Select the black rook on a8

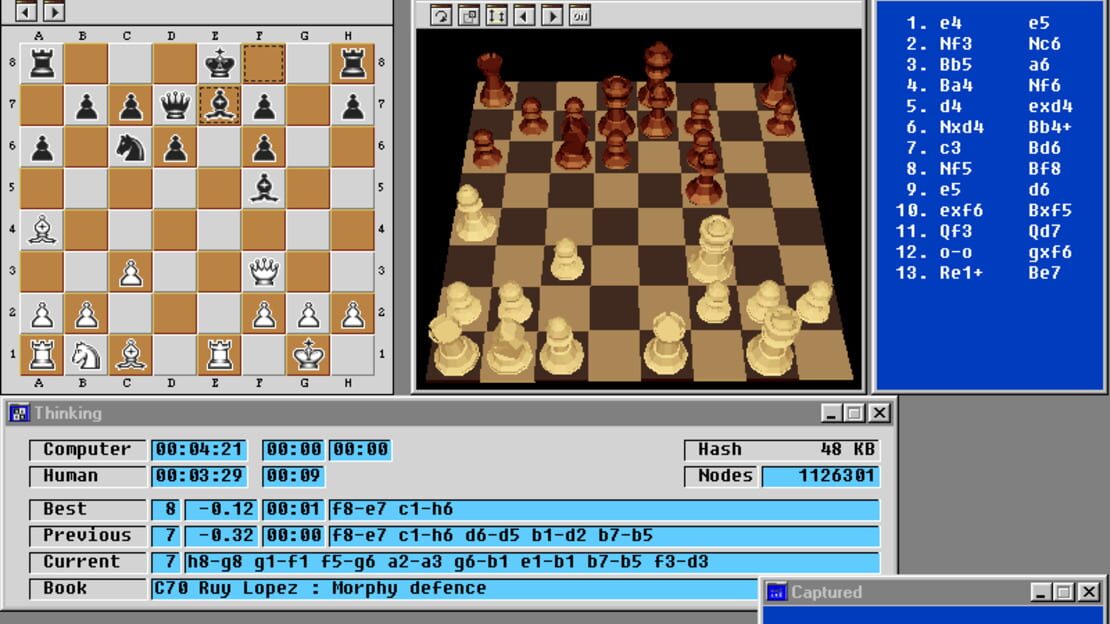[x=42, y=64]
